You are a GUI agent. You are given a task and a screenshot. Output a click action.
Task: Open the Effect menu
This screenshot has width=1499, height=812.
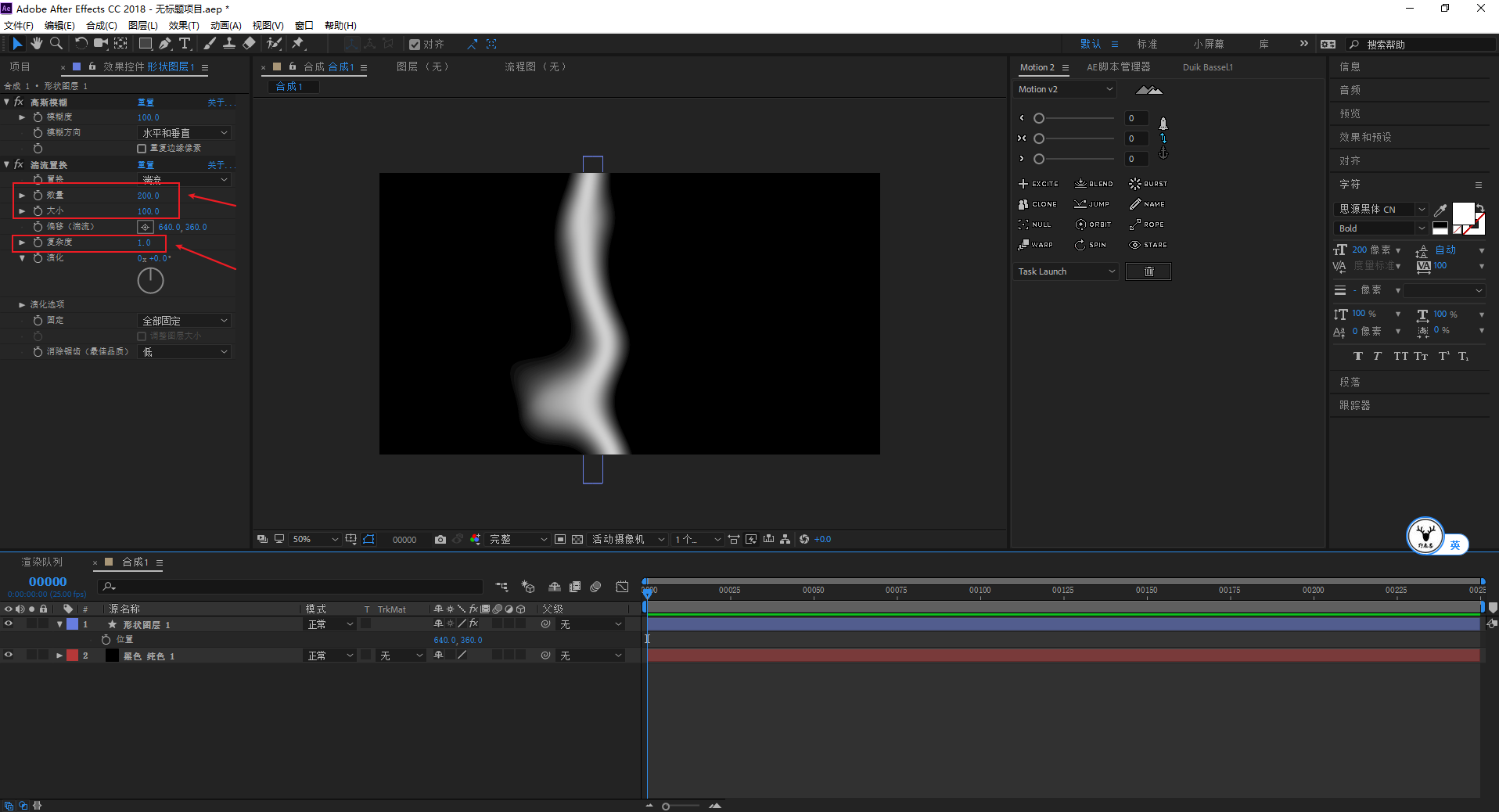(x=184, y=26)
